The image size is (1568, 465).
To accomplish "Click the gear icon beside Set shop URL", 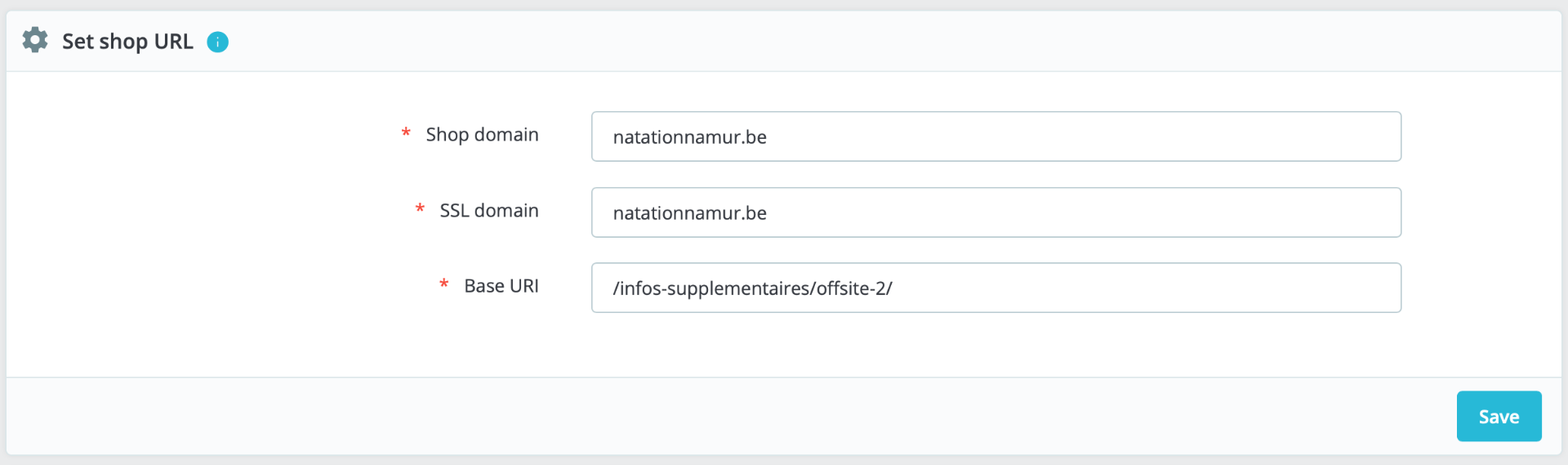I will (35, 40).
